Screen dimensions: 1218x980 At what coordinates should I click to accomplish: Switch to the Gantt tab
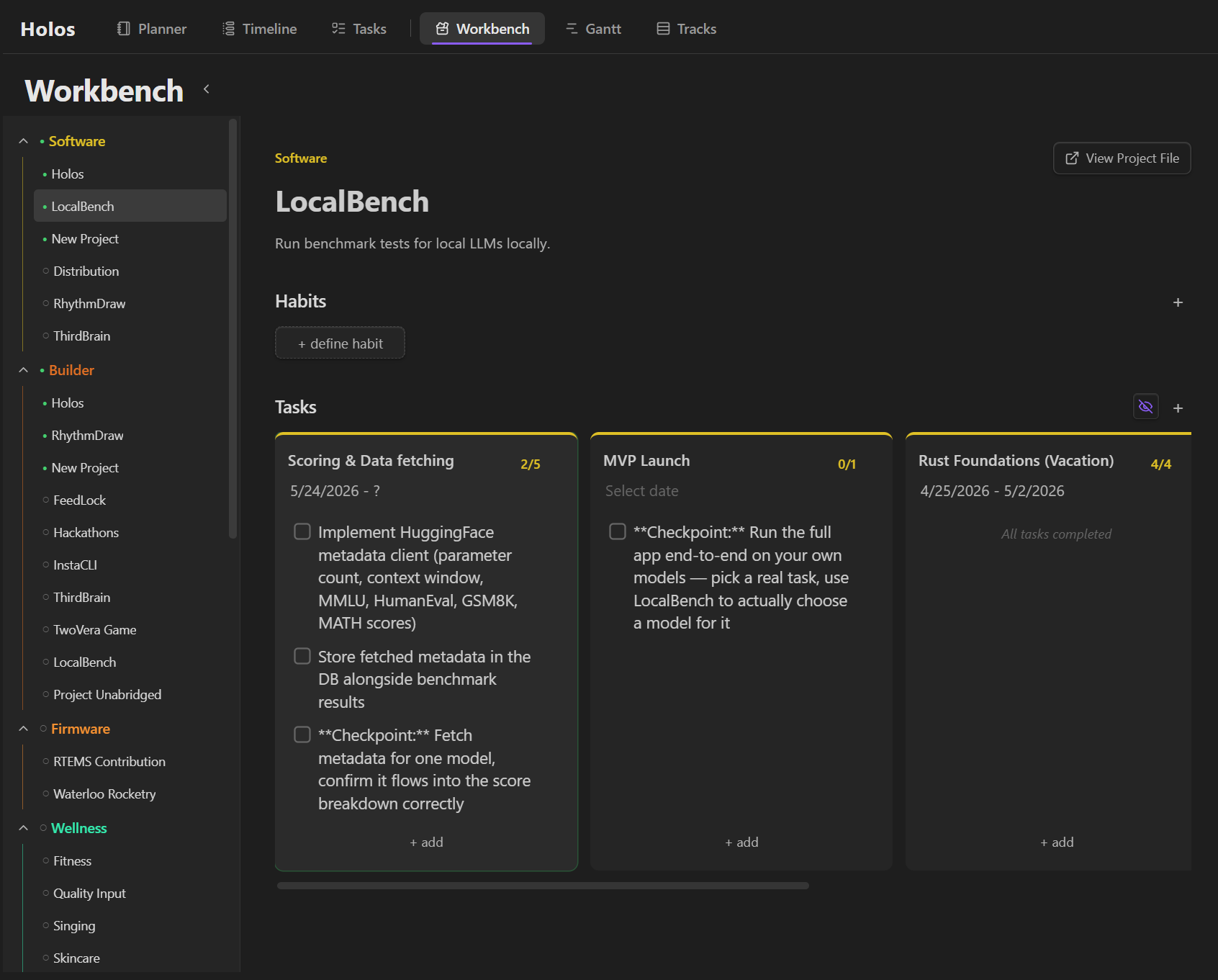tap(593, 29)
